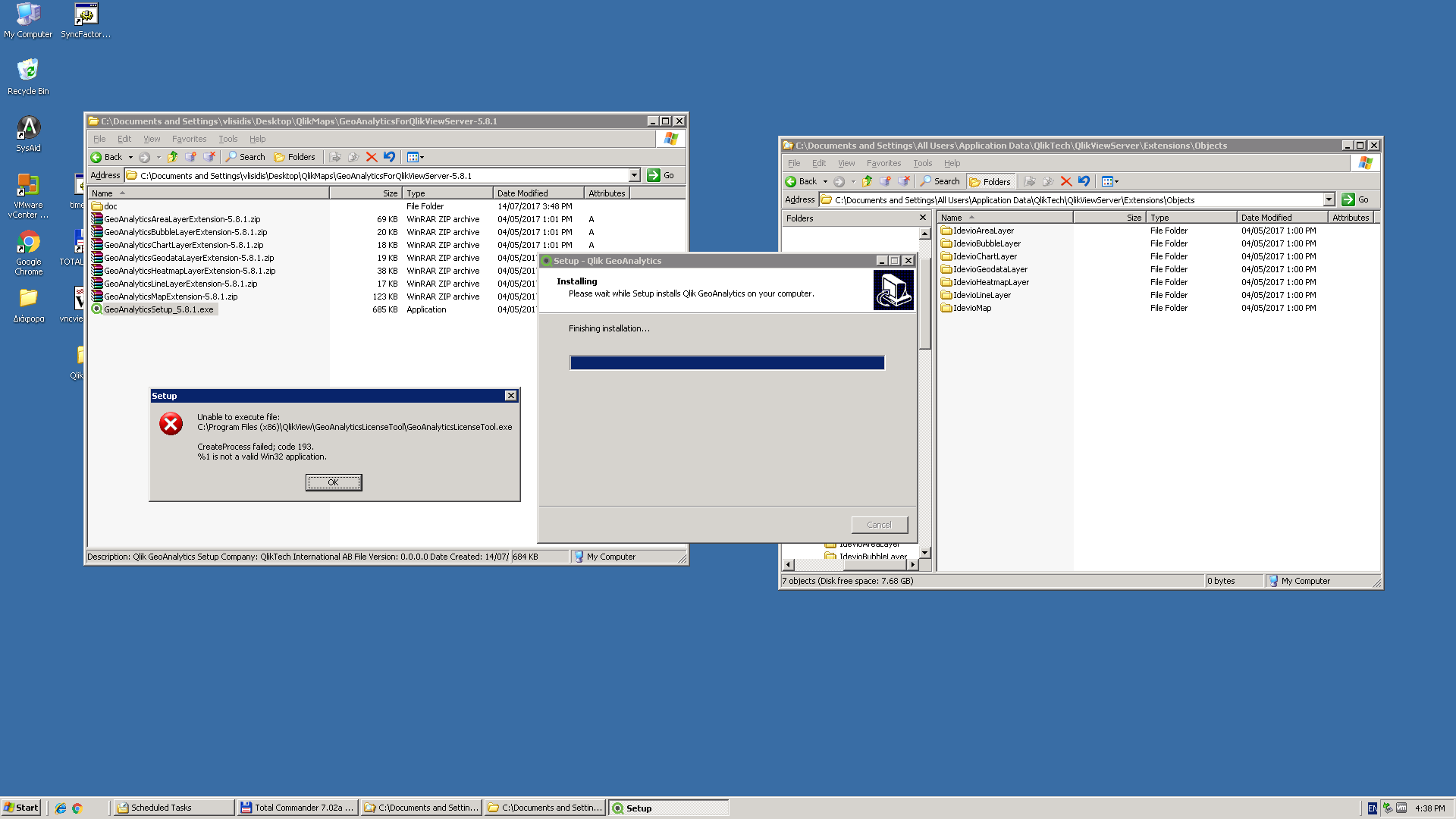
Task: Click OK in the Setup error dialog
Action: click(334, 482)
